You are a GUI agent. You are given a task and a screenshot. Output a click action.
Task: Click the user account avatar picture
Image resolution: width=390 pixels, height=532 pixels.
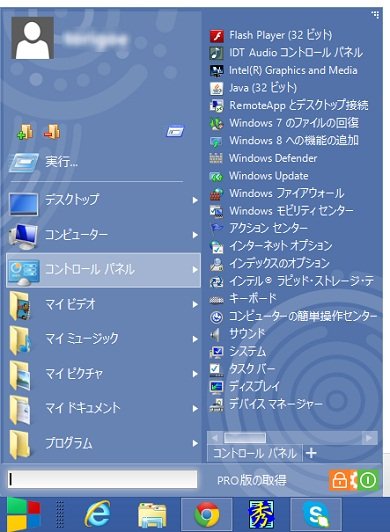tap(33, 38)
